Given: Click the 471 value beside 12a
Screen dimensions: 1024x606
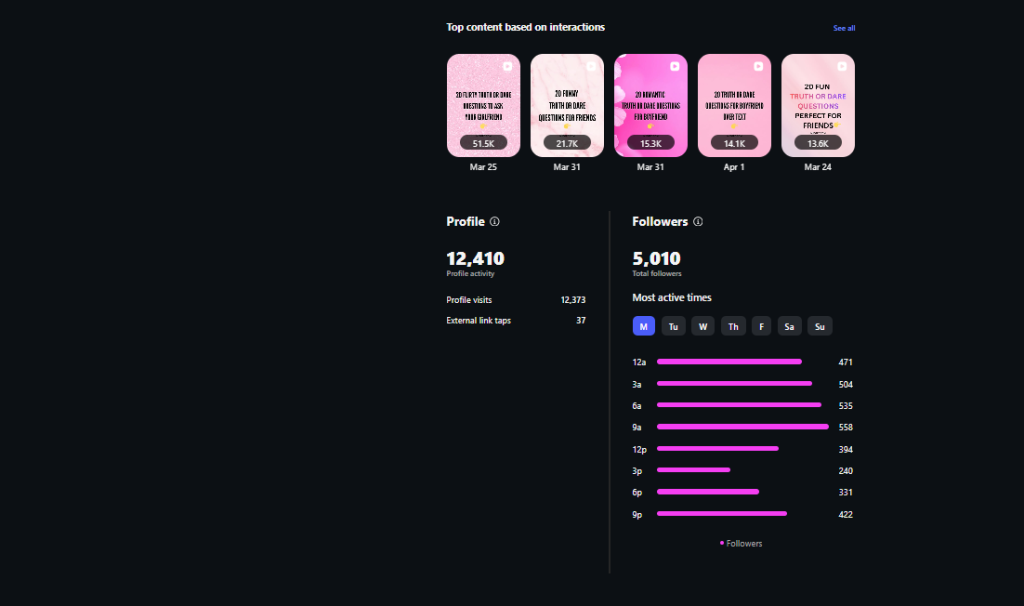Looking at the screenshot, I should click(x=845, y=362).
